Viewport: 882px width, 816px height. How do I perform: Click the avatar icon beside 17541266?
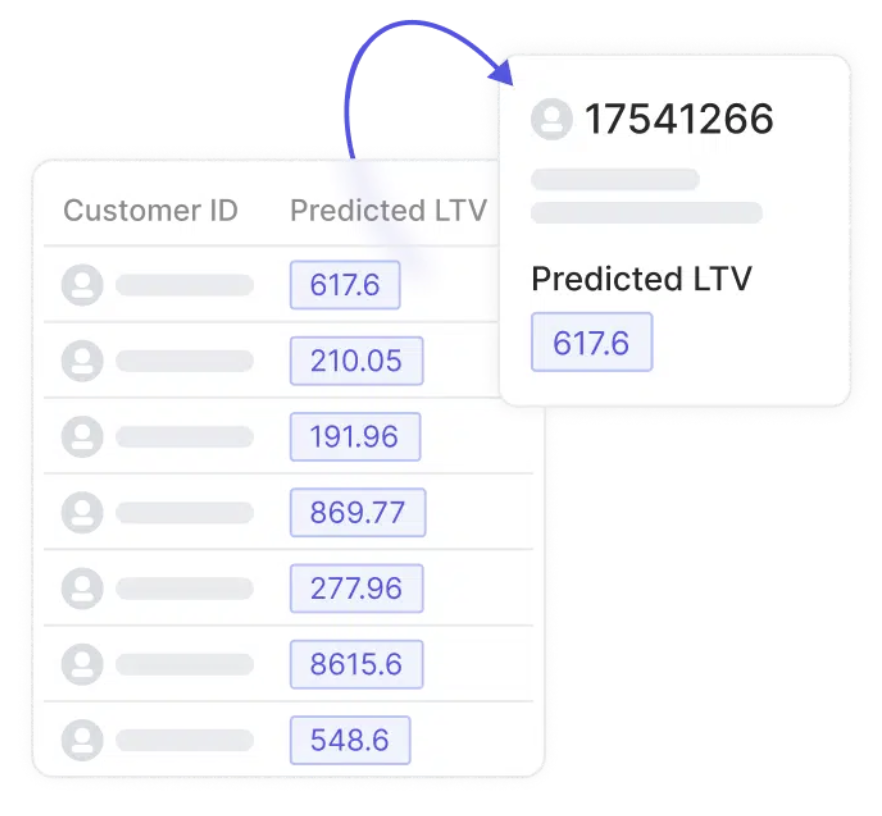click(x=551, y=119)
